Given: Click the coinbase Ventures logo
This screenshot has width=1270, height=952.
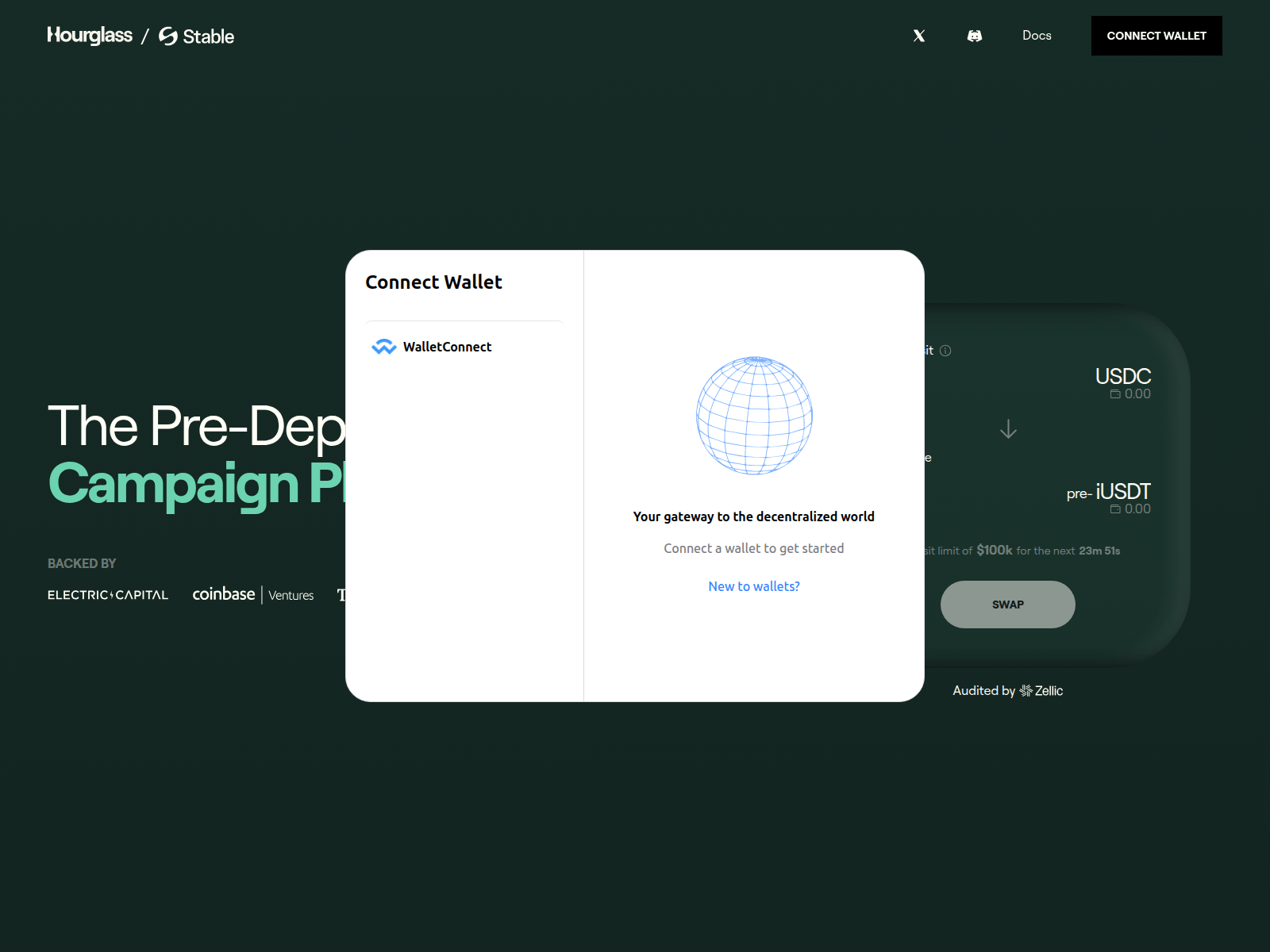Looking at the screenshot, I should (x=253, y=594).
